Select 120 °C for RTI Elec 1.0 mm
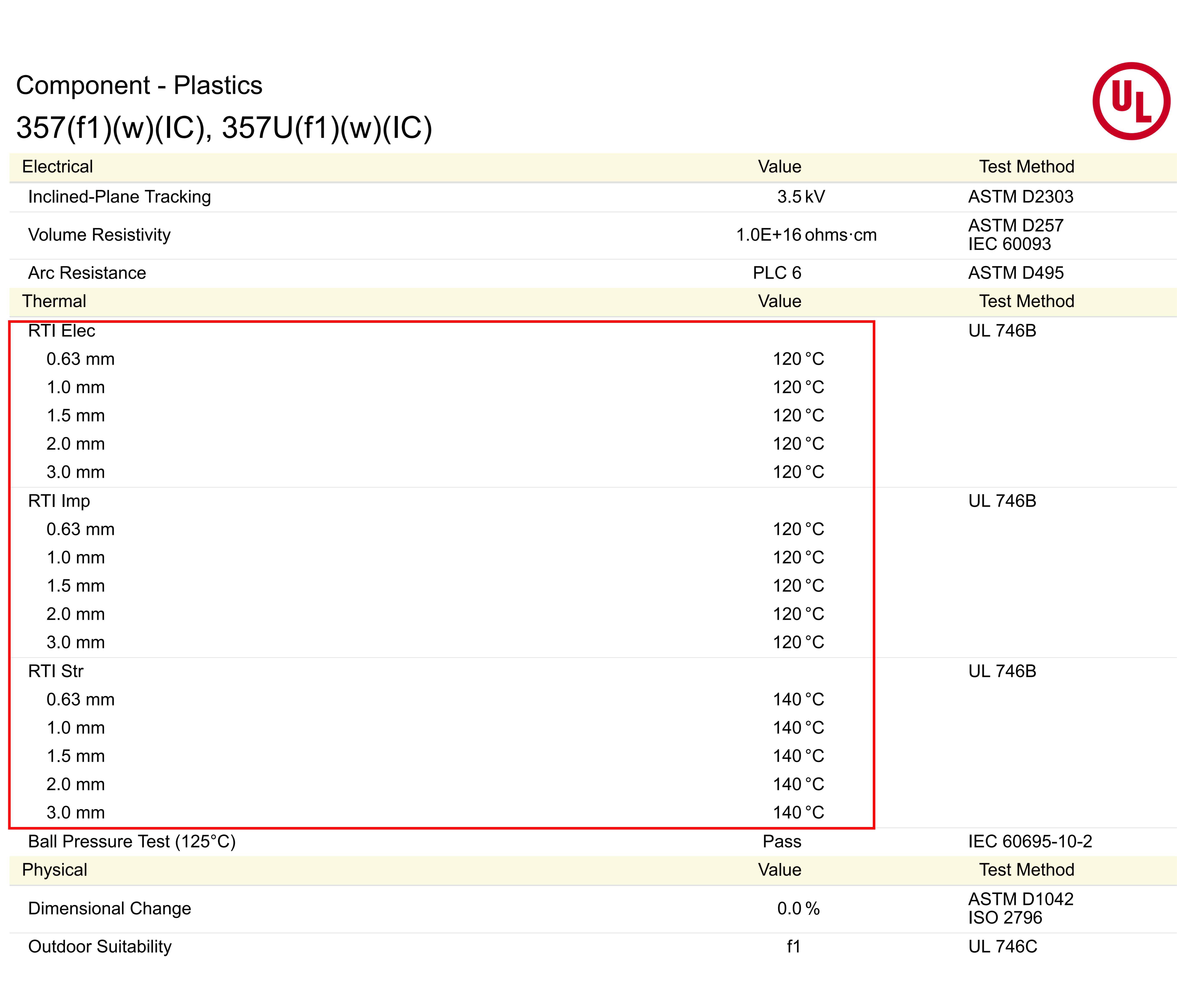The height and width of the screenshot is (1008, 1177). click(x=798, y=388)
